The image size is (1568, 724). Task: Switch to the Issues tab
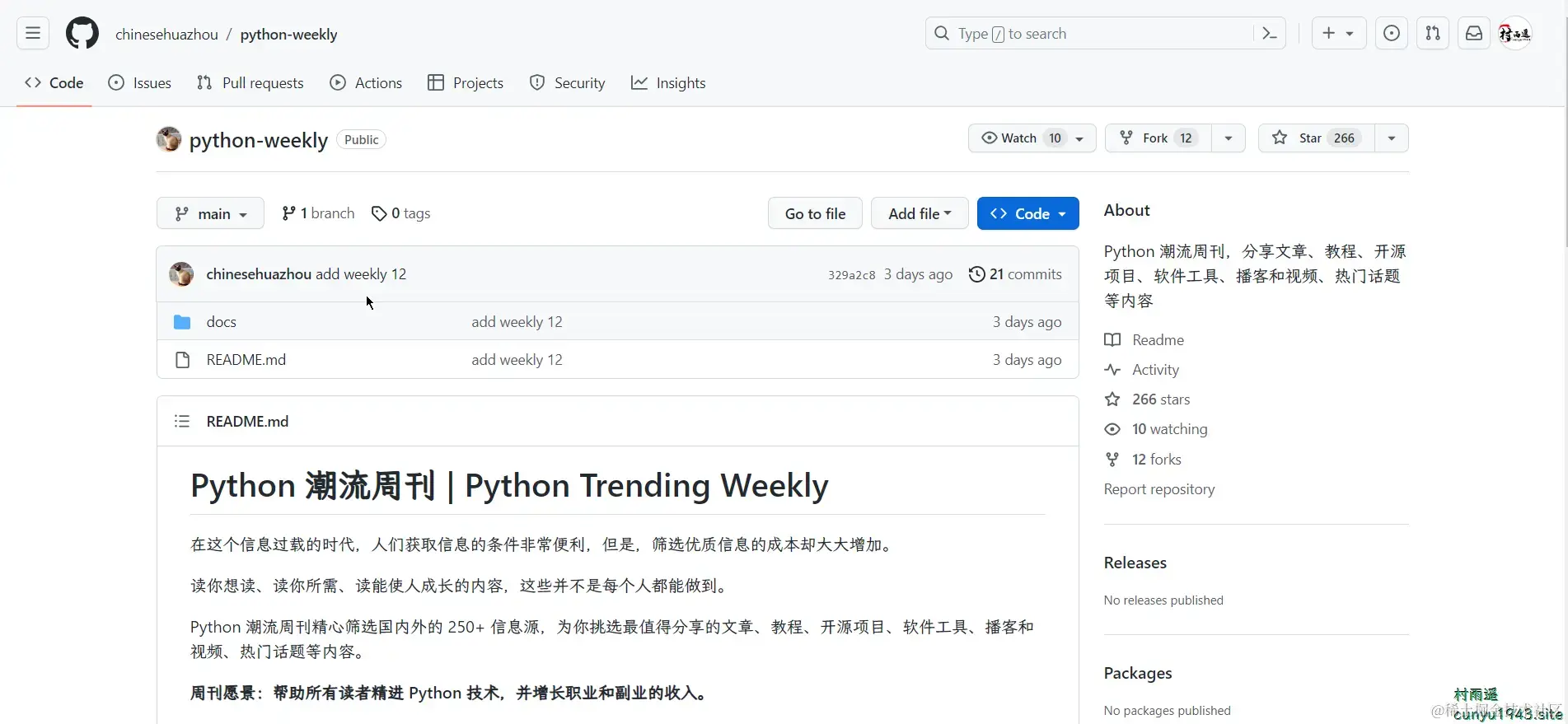pyautogui.click(x=140, y=83)
